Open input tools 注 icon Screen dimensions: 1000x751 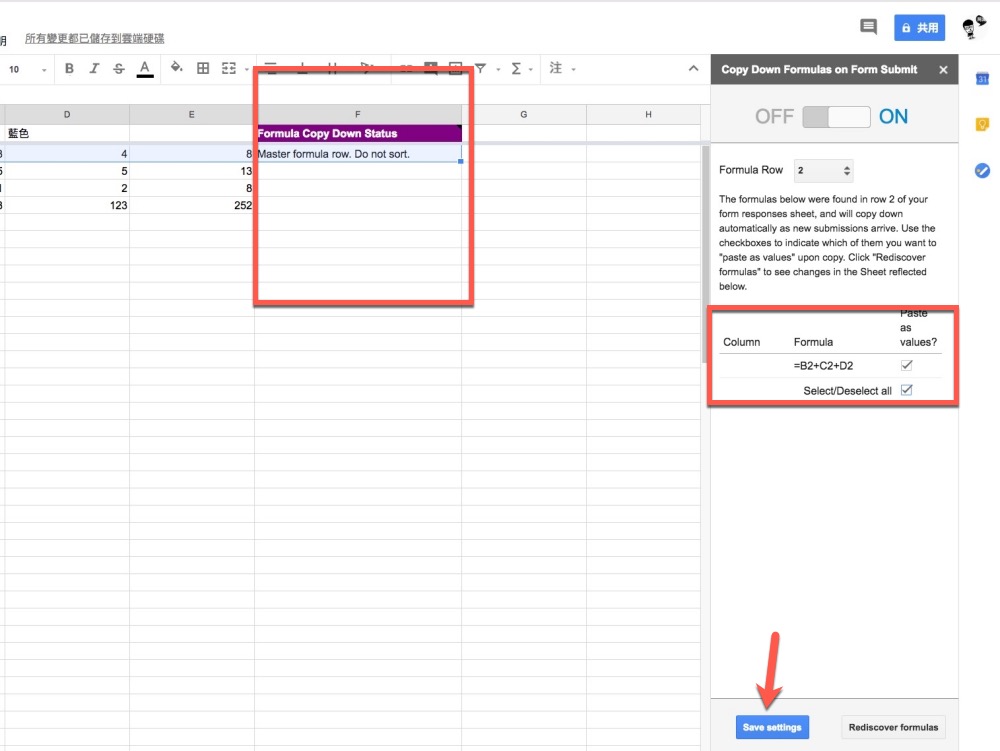click(x=555, y=68)
